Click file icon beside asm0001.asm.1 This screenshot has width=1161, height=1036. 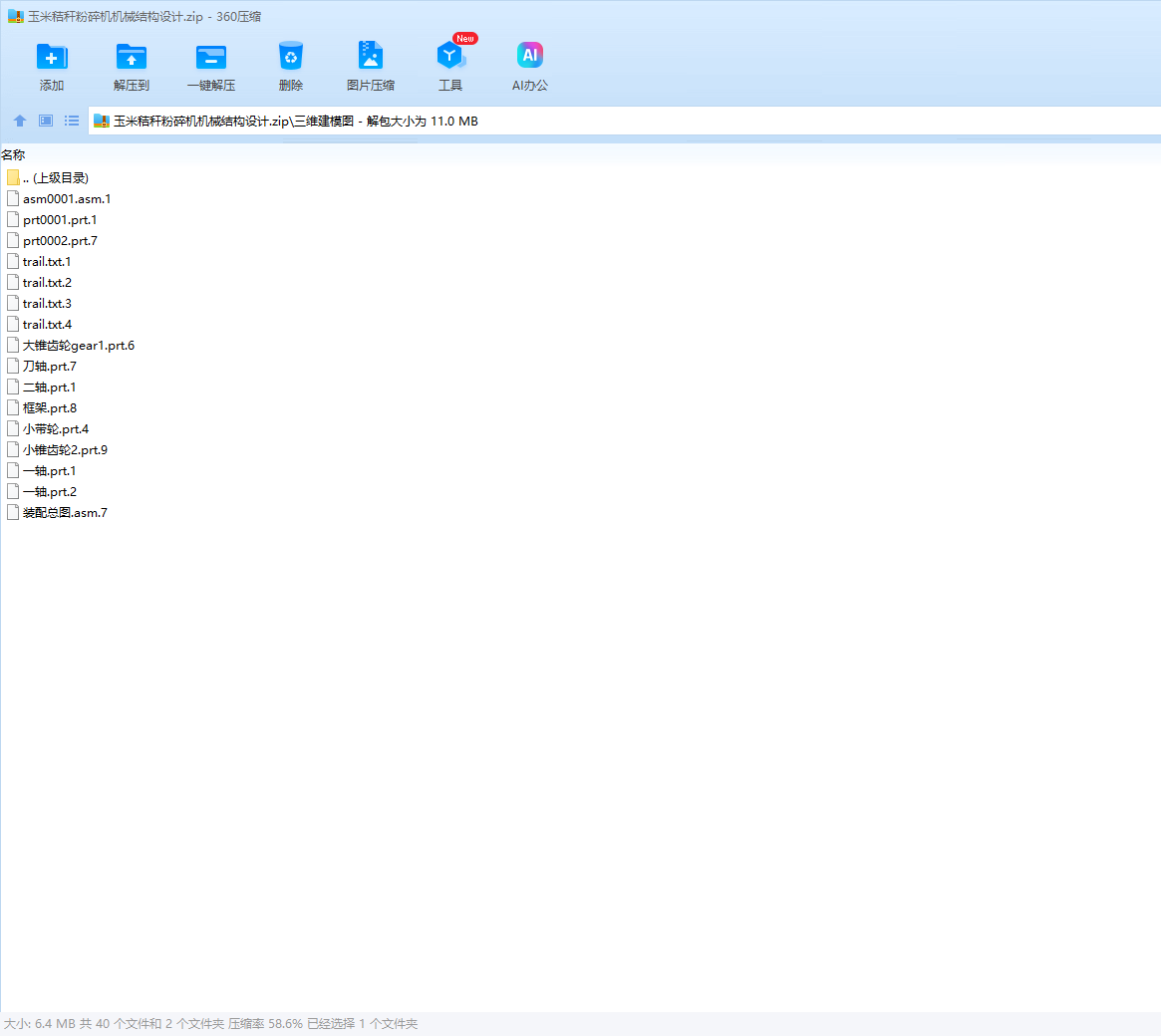click(13, 198)
